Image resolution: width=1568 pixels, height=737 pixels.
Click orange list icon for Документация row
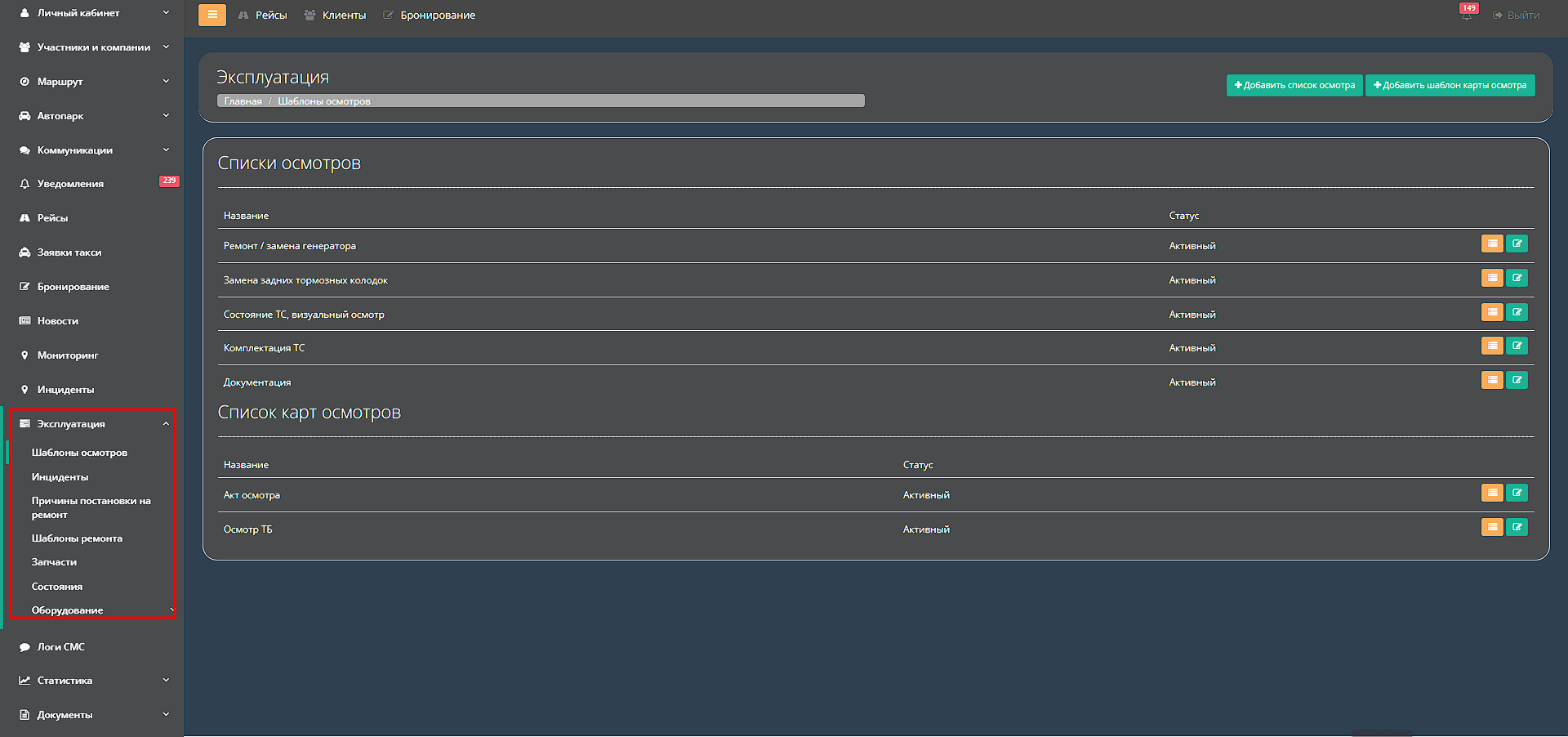(x=1492, y=380)
